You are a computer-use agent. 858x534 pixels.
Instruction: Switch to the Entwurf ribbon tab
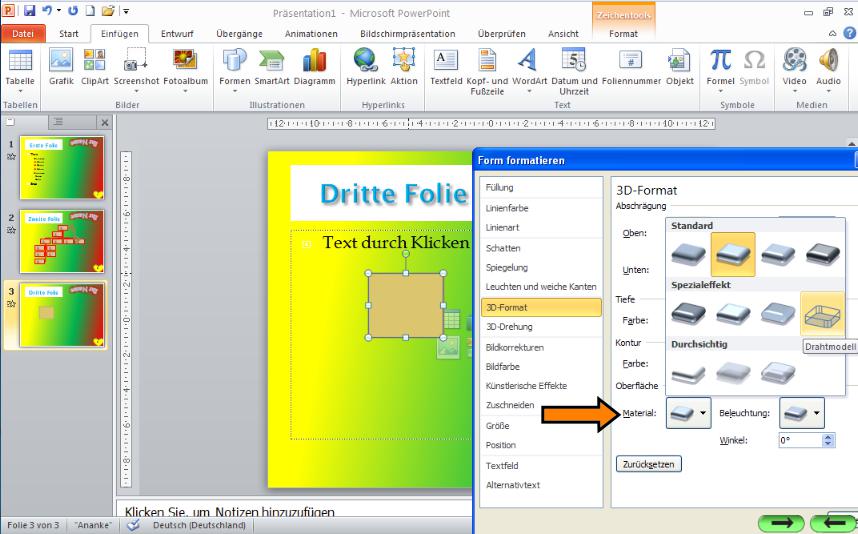coord(177,34)
